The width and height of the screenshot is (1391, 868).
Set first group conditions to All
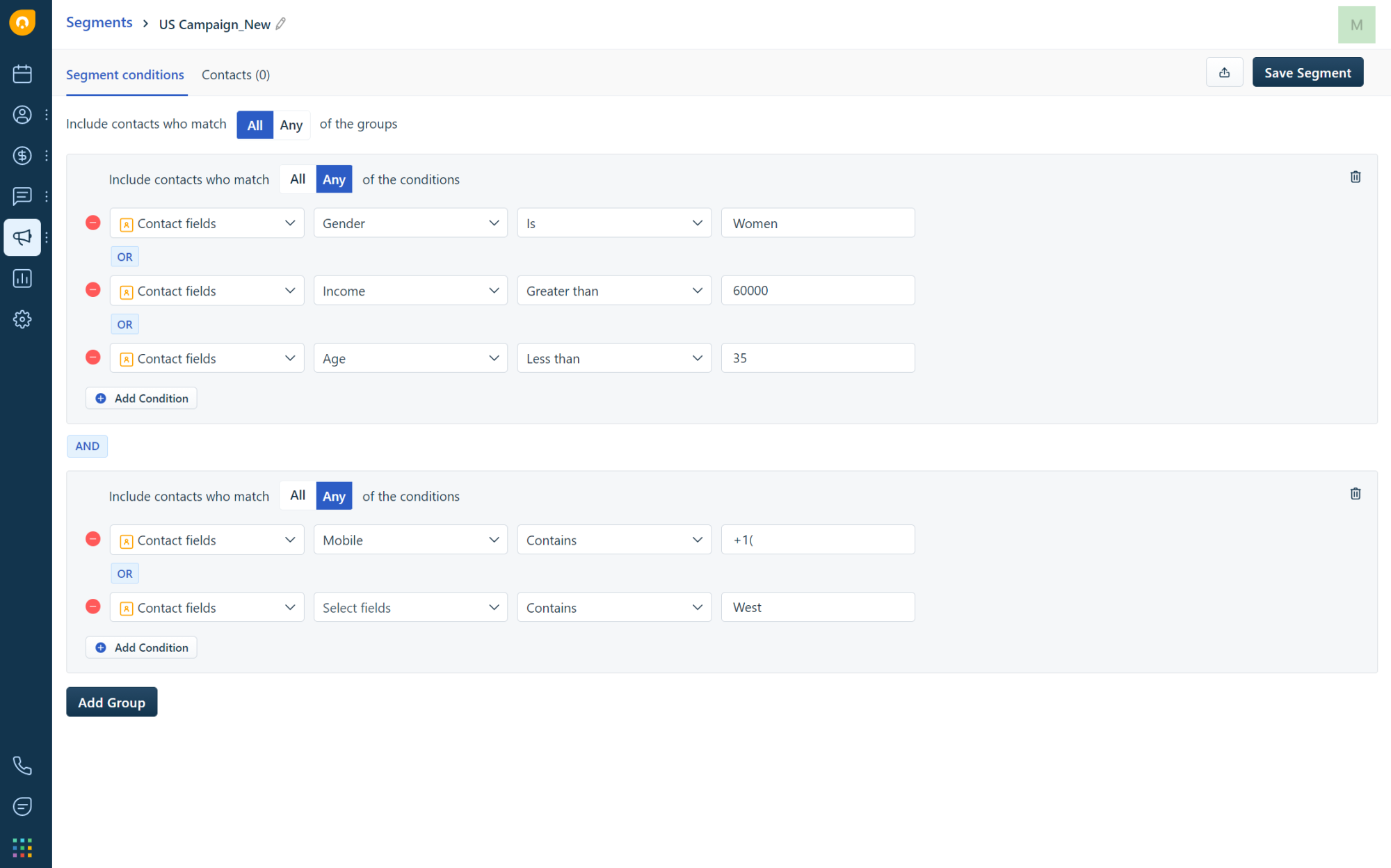(298, 179)
